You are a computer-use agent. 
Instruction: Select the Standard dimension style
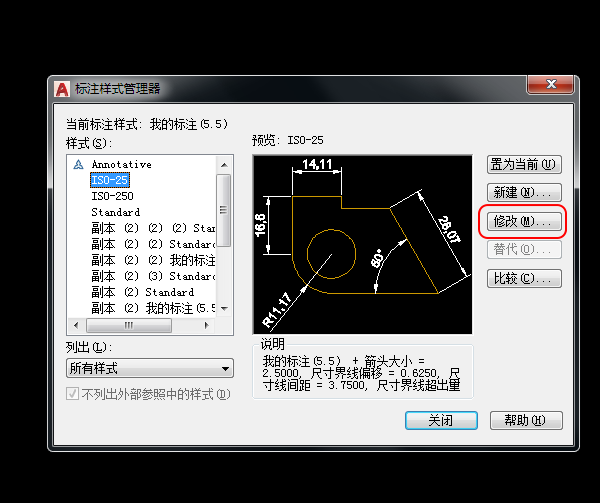[116, 212]
